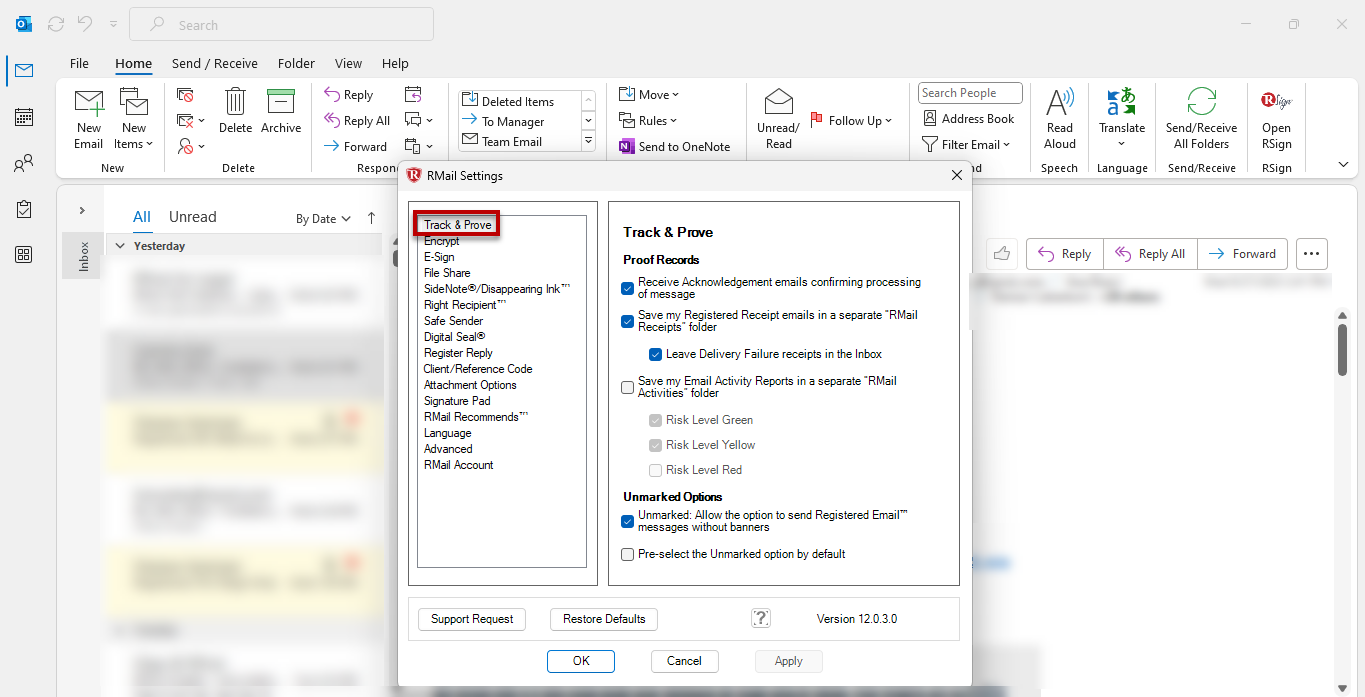The image size is (1365, 697).
Task: Click Forward button in reading pane
Action: 1242,254
